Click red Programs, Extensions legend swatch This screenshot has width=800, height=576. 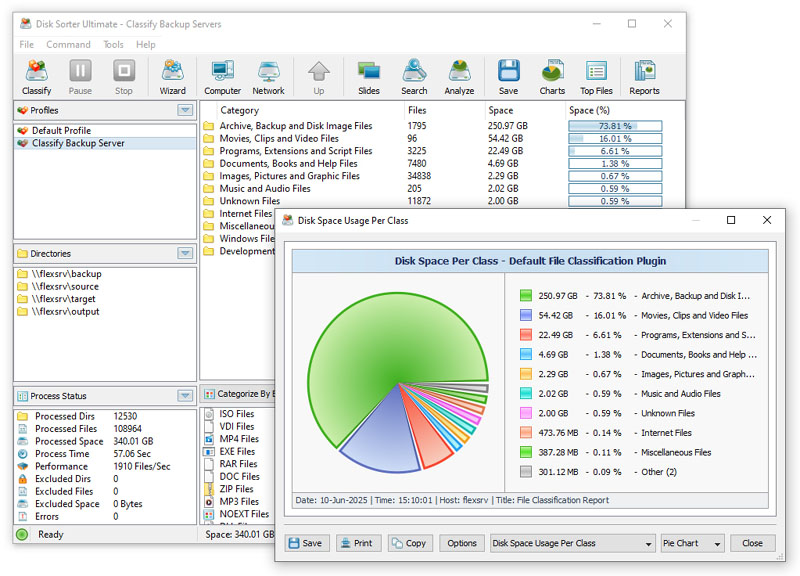pyautogui.click(x=526, y=335)
